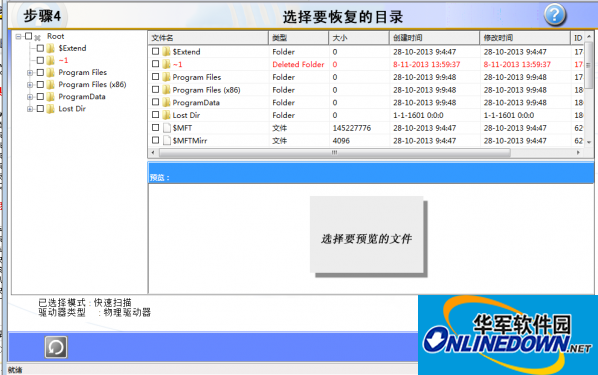Click vertical scrollbar down arrow
Image resolution: width=598 pixels, height=375 pixels.
point(589,142)
